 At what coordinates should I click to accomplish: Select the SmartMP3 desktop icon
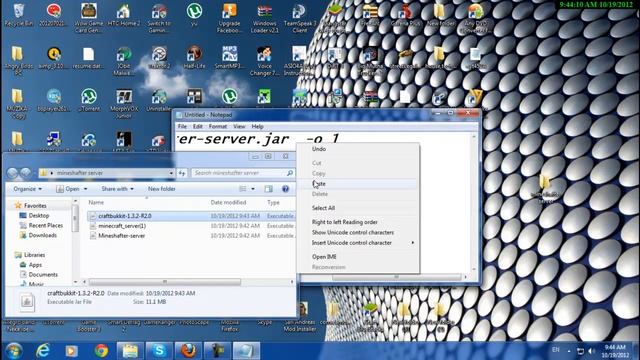(x=229, y=58)
